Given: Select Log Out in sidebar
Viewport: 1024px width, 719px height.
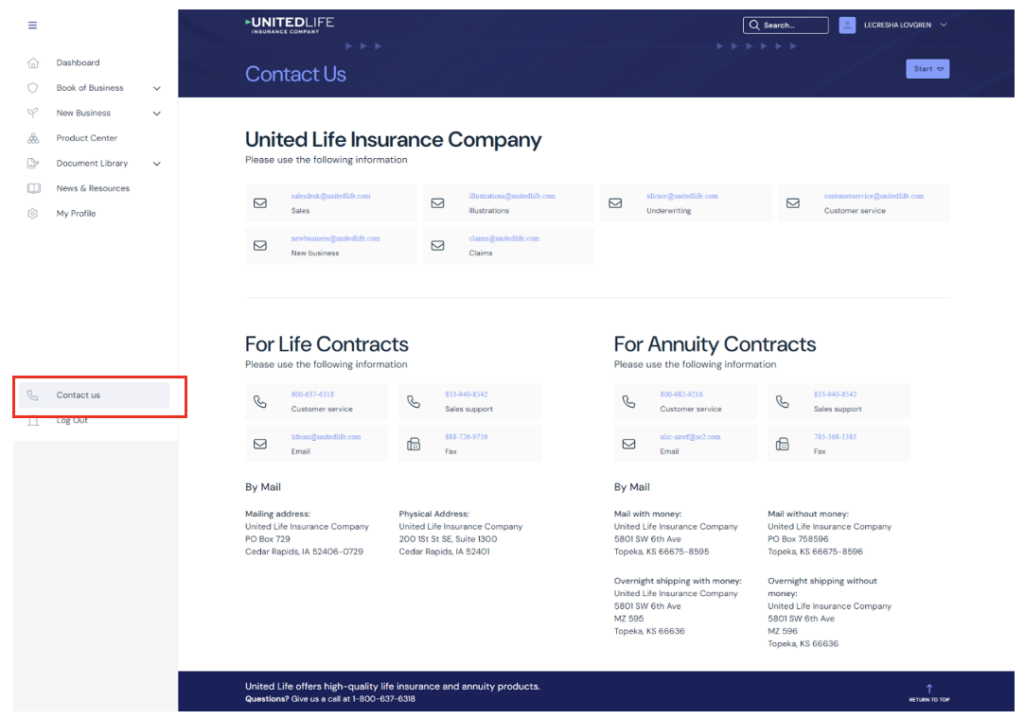Looking at the screenshot, I should tap(72, 421).
